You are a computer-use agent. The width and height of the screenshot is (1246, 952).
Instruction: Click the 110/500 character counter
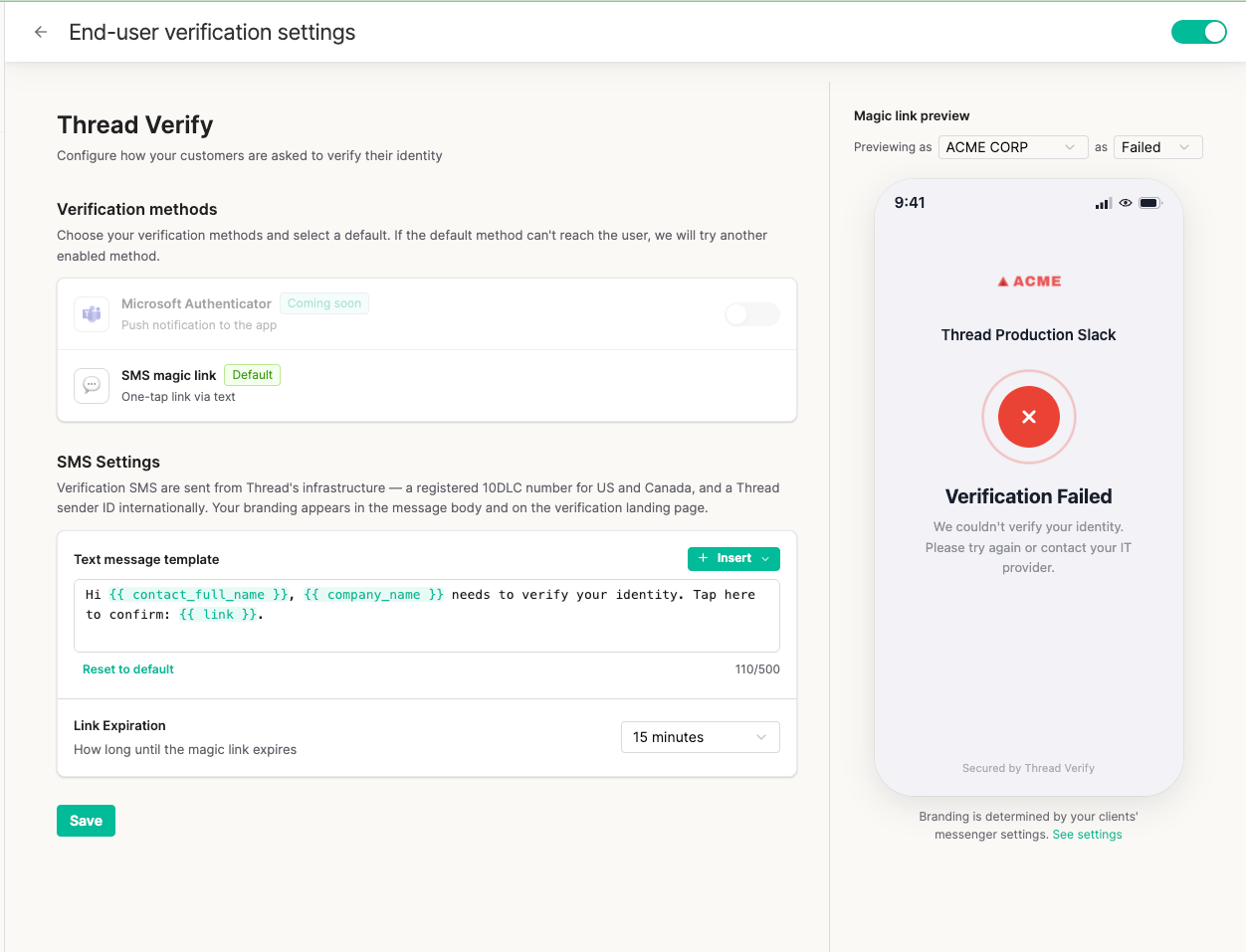coord(757,669)
